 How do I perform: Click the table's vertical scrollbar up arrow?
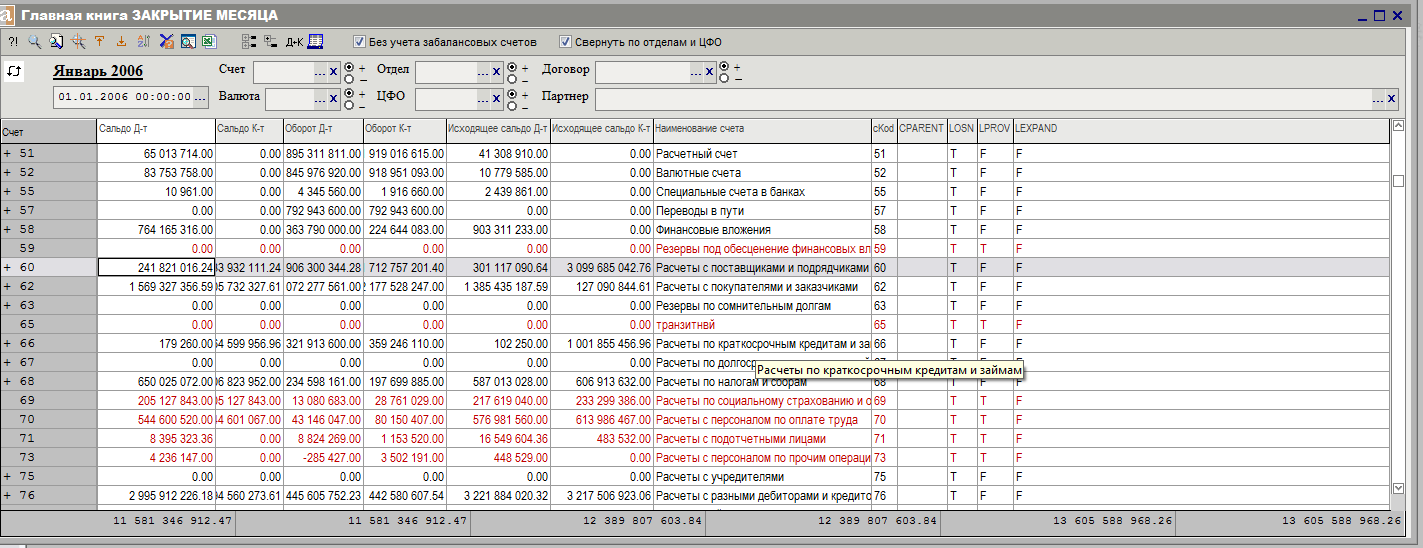(1398, 125)
